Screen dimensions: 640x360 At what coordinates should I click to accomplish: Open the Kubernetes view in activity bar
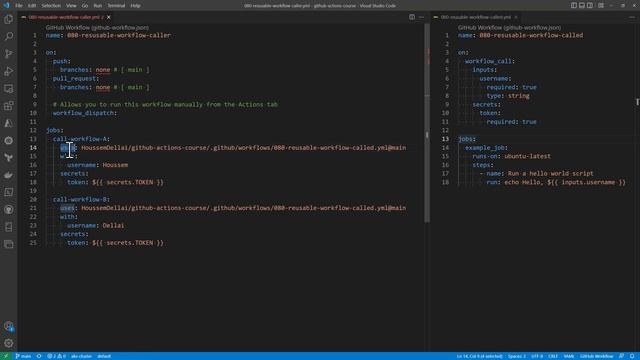coord(9,140)
